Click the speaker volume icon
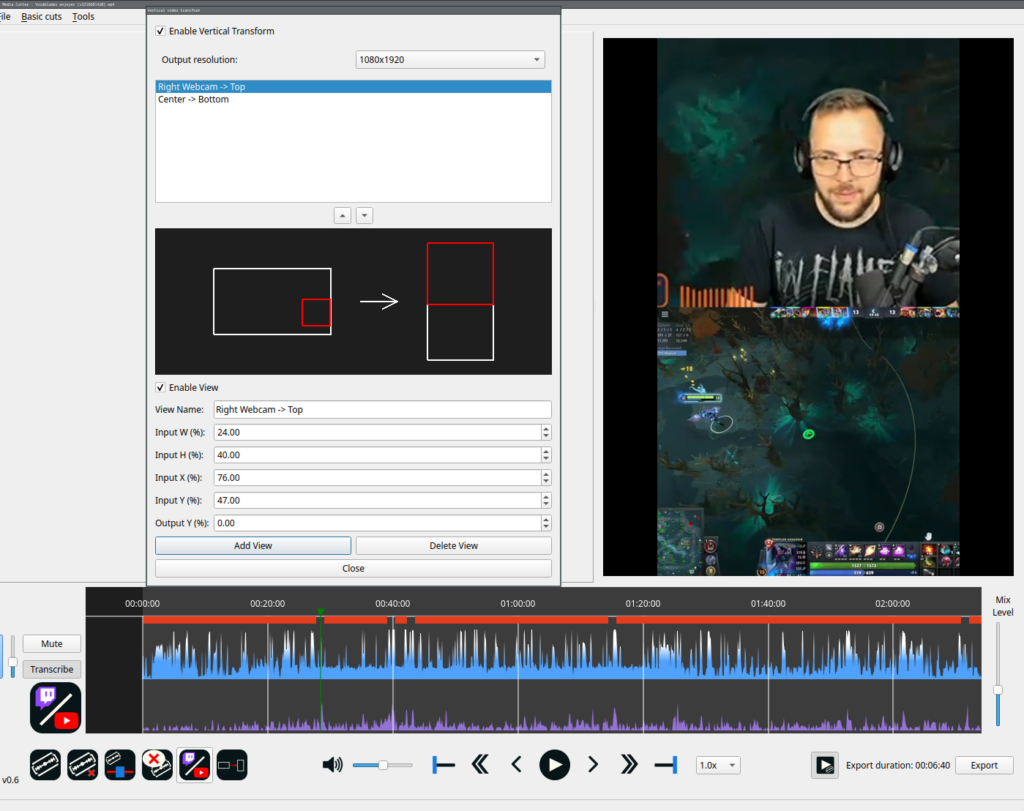 coord(332,765)
